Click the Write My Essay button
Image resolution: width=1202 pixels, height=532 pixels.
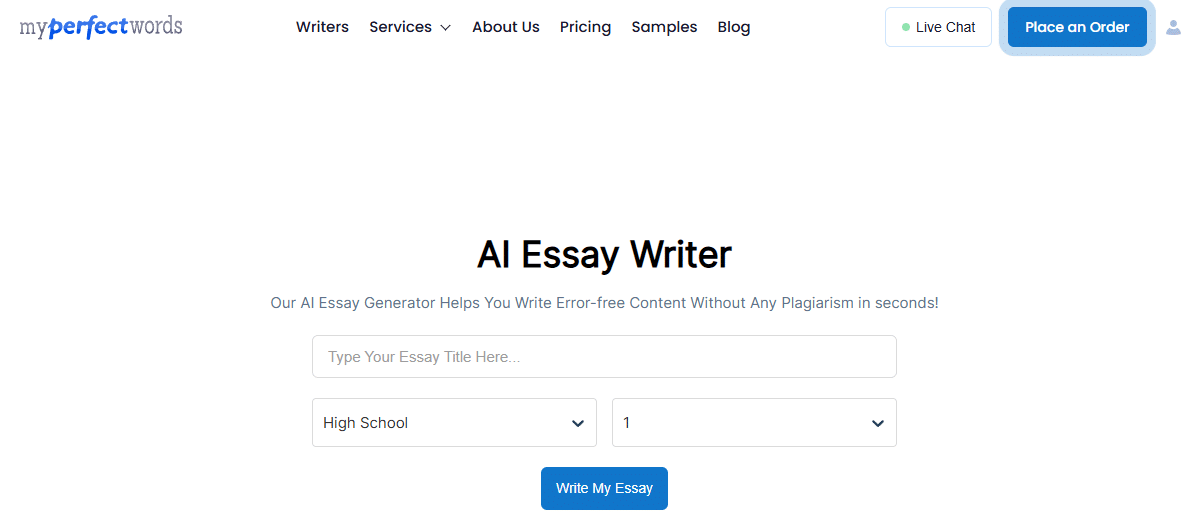click(x=604, y=488)
